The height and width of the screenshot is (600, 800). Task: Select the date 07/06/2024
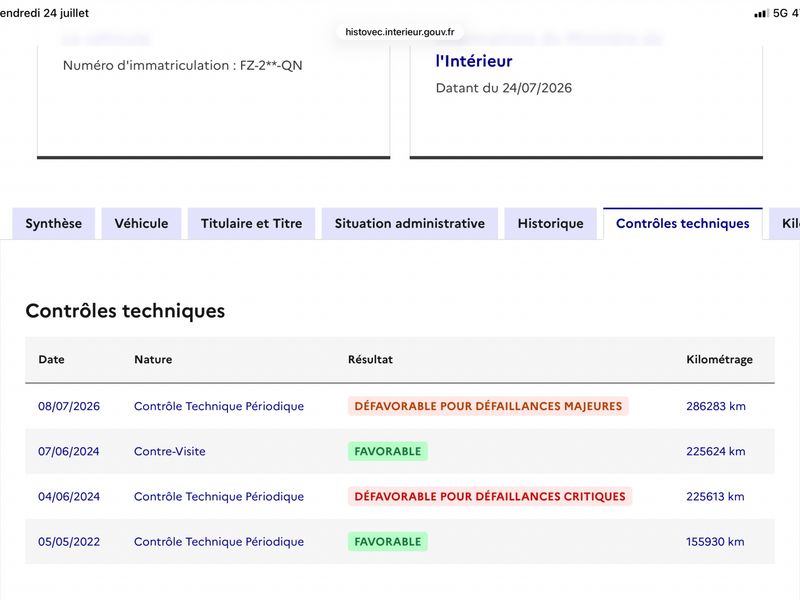click(68, 451)
